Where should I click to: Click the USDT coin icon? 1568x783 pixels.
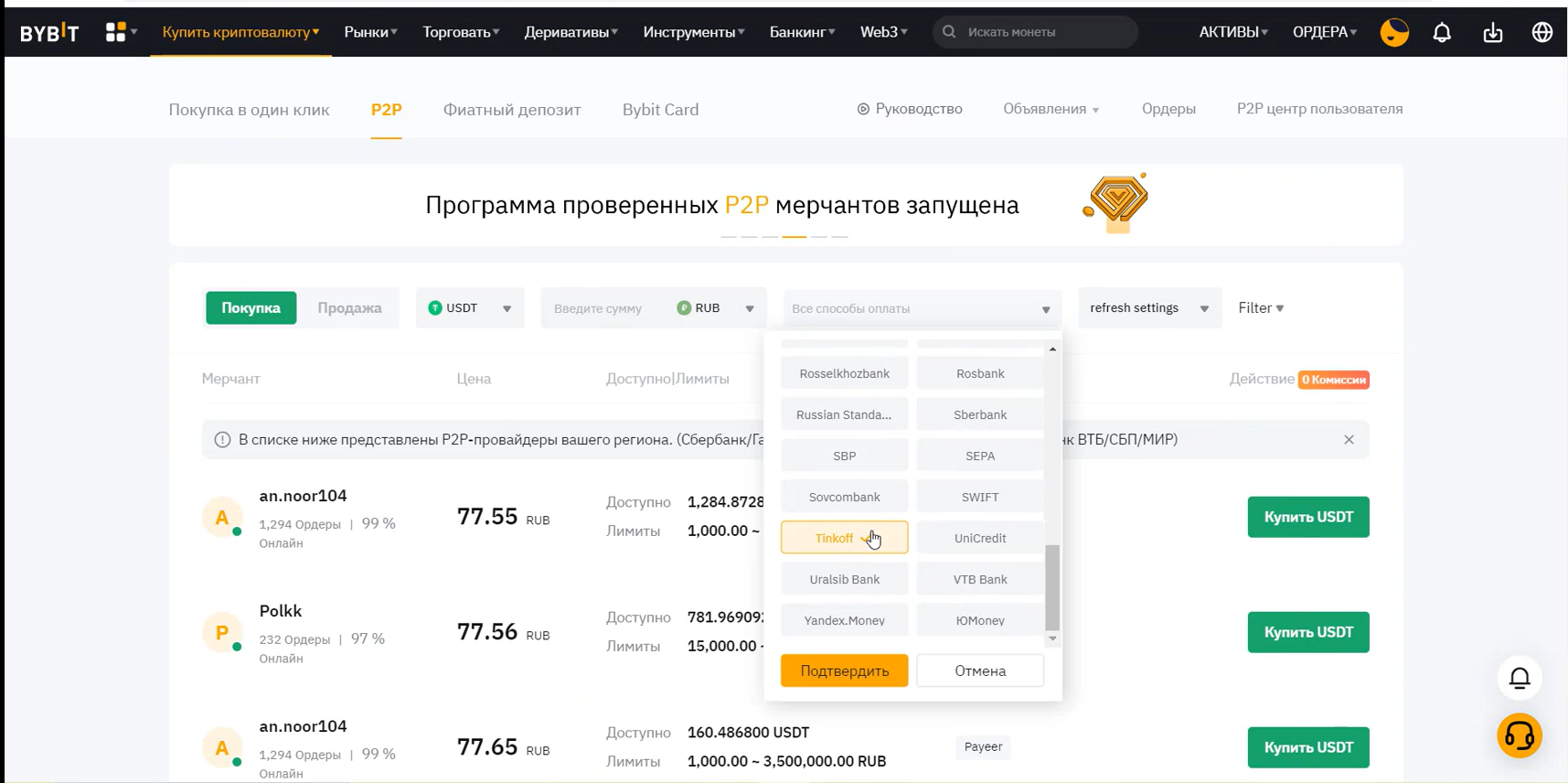(435, 308)
